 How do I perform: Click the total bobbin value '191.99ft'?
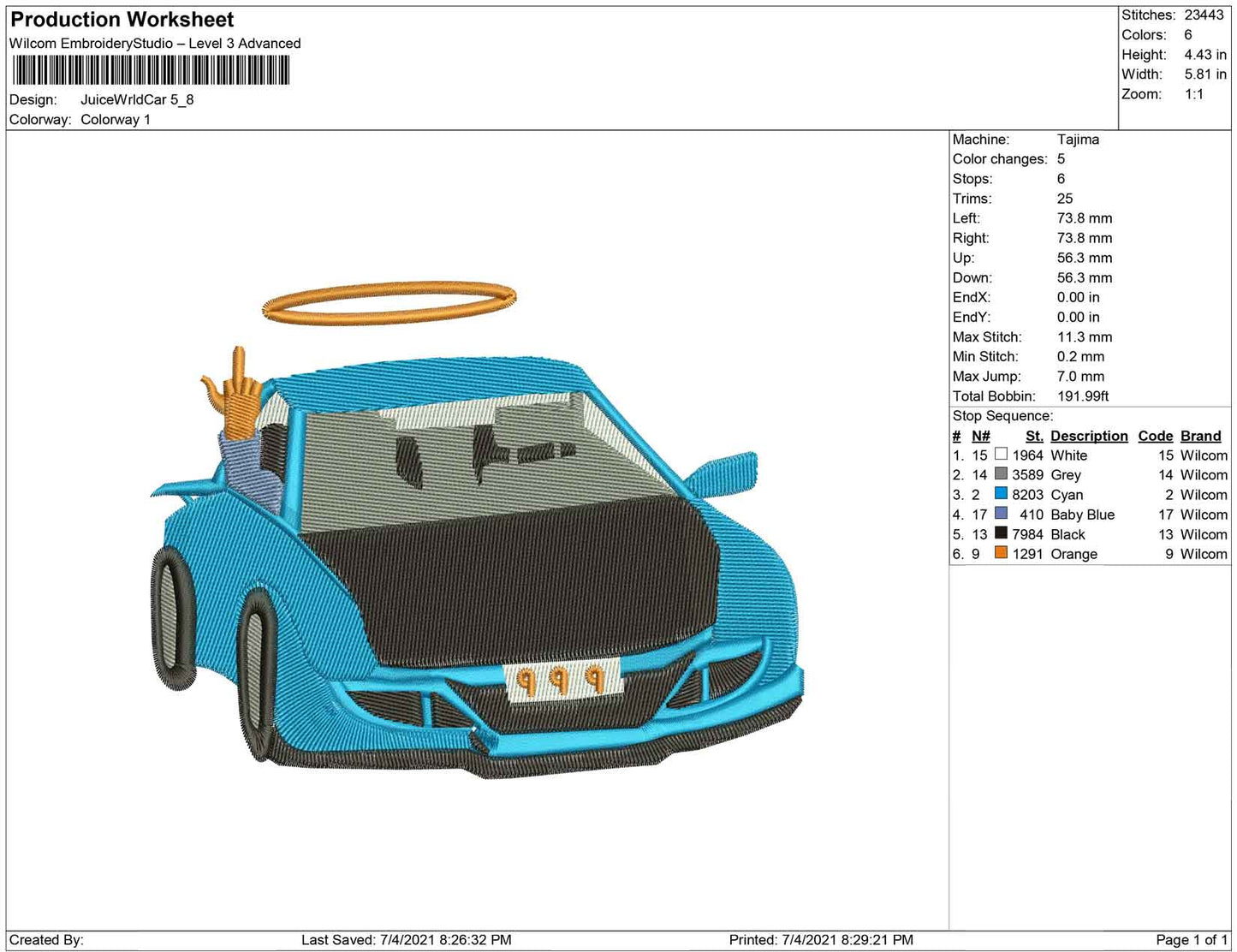(x=1083, y=396)
